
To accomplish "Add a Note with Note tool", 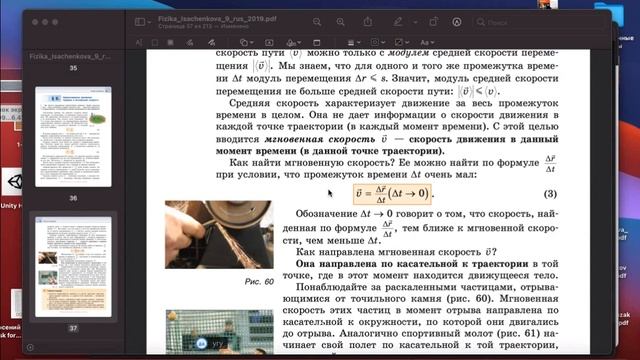I will 317,42.
